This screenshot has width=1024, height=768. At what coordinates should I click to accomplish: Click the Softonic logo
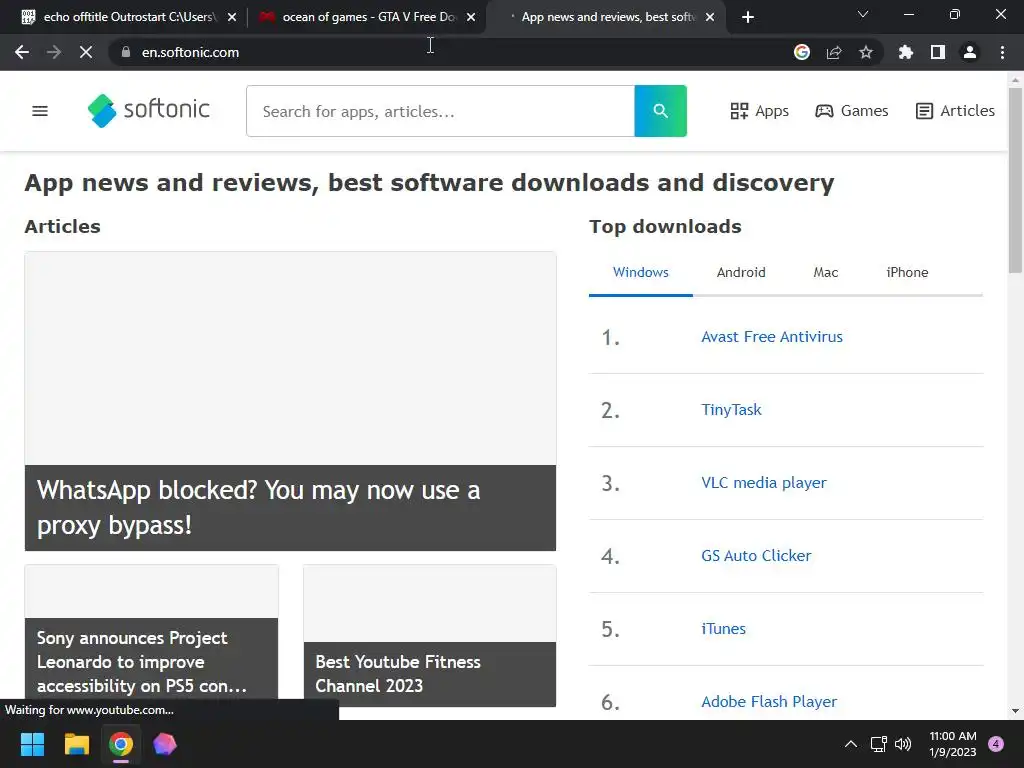click(149, 110)
